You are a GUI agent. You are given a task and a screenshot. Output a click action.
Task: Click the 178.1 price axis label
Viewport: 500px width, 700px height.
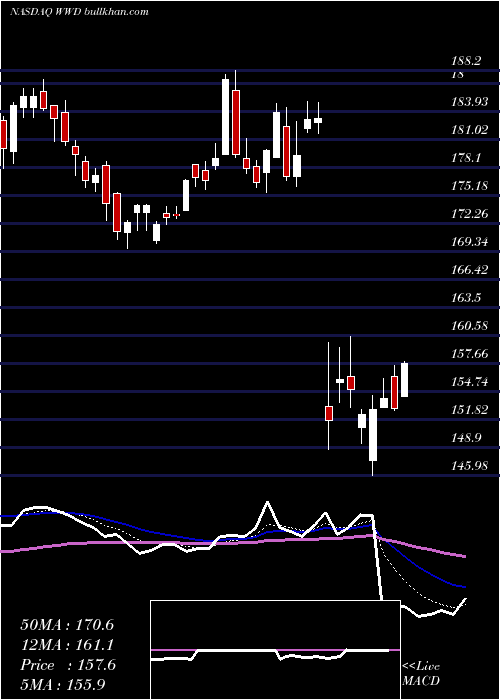[467, 158]
